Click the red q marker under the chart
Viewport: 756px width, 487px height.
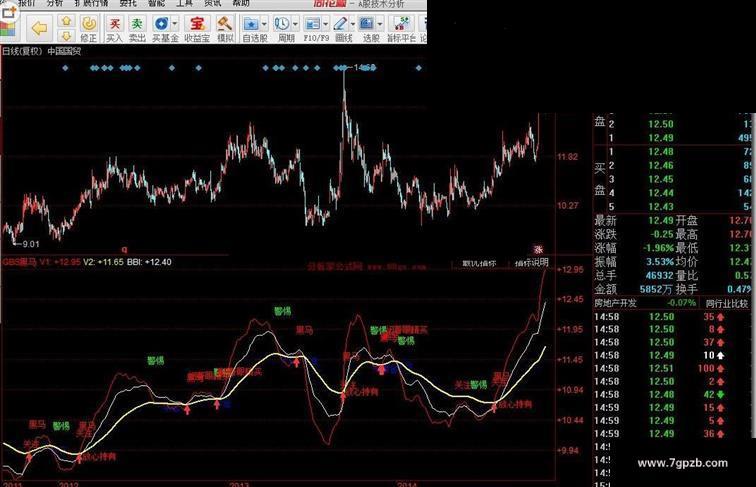(124, 249)
